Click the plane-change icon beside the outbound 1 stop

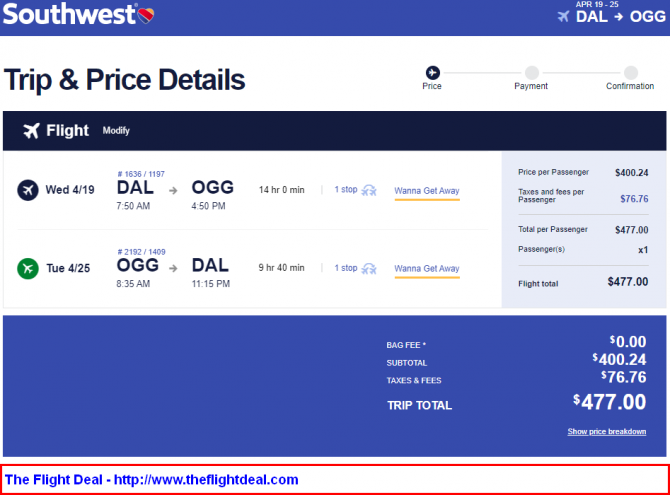369,190
